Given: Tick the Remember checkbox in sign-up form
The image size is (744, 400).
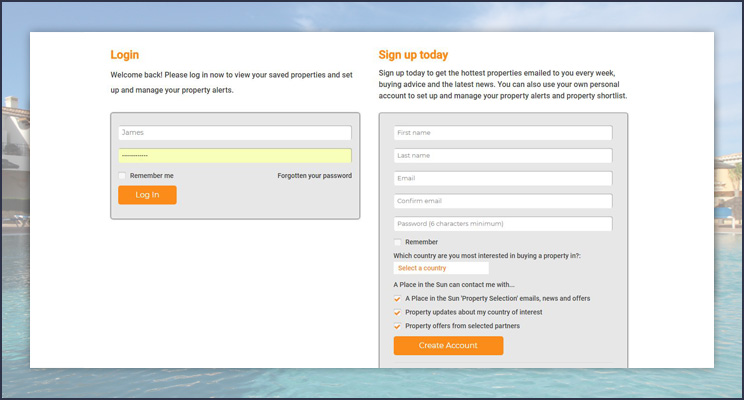Looking at the screenshot, I should click(x=398, y=242).
